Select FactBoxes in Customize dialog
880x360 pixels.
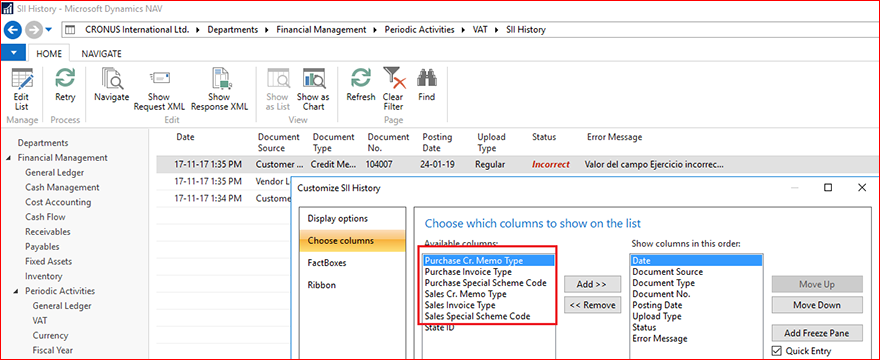tap(352, 263)
